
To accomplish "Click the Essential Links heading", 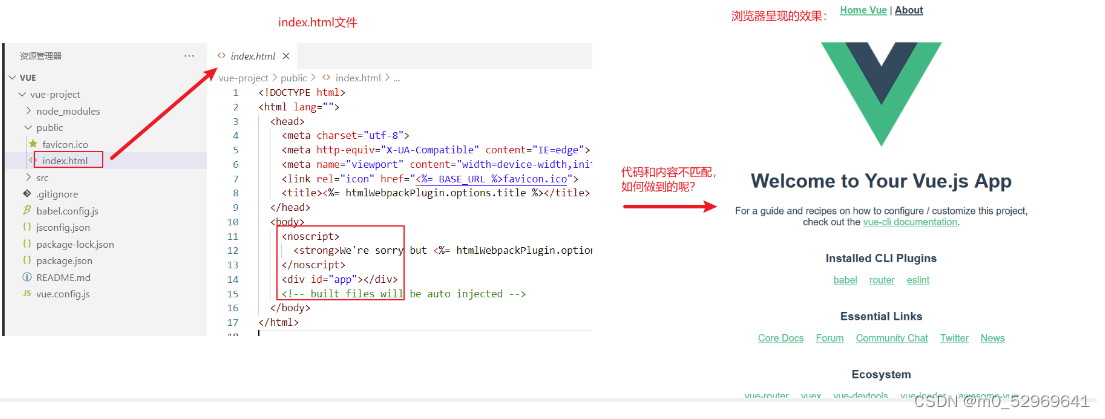I will click(881, 316).
